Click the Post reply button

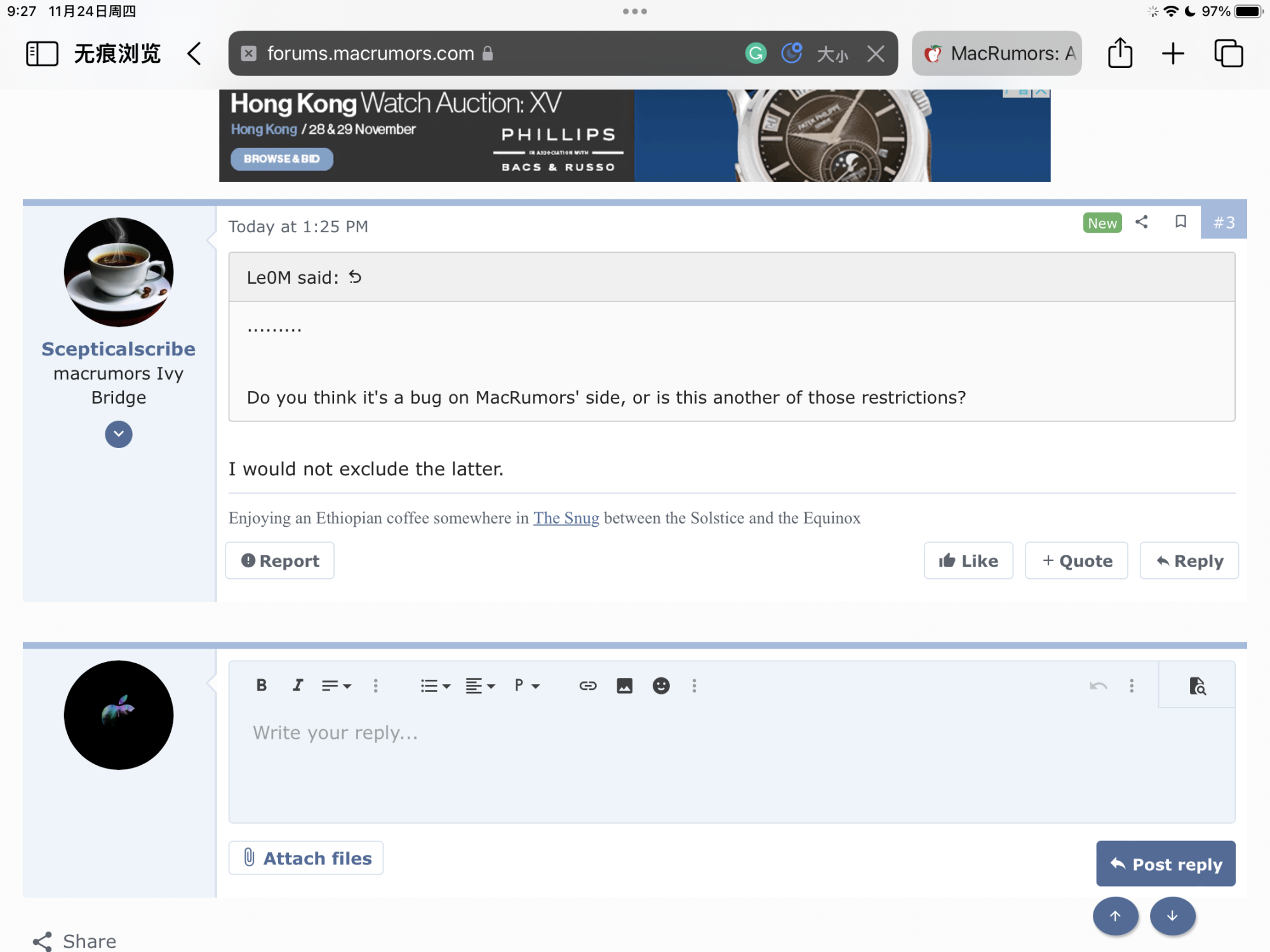1165,864
